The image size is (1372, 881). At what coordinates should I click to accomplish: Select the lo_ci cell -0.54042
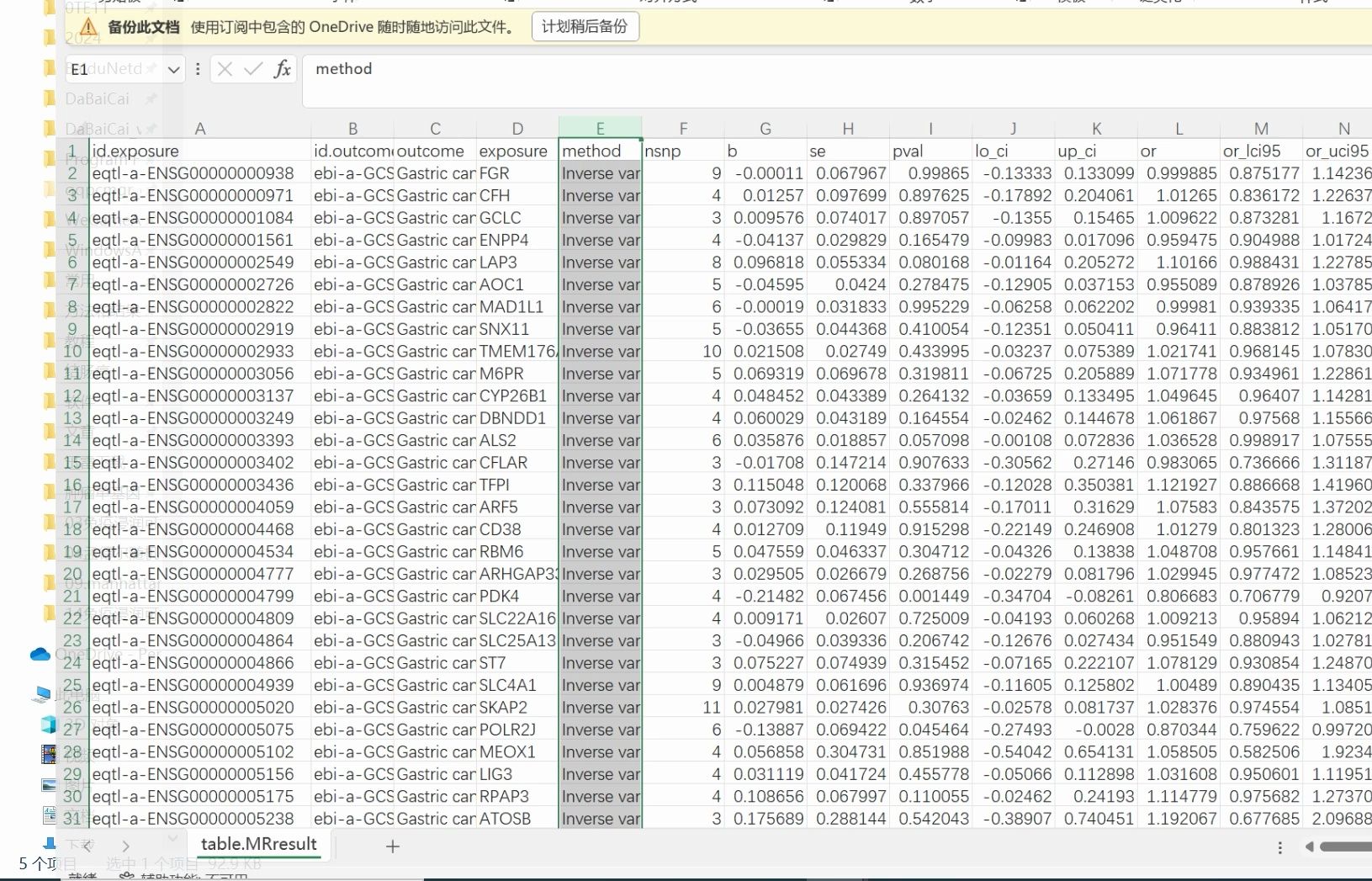tap(1013, 752)
